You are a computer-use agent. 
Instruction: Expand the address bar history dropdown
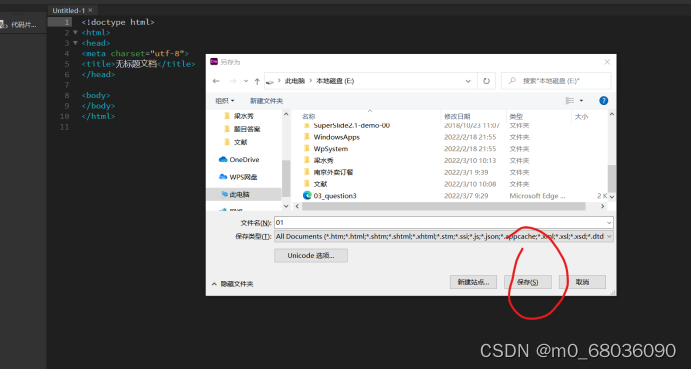pyautogui.click(x=468, y=81)
